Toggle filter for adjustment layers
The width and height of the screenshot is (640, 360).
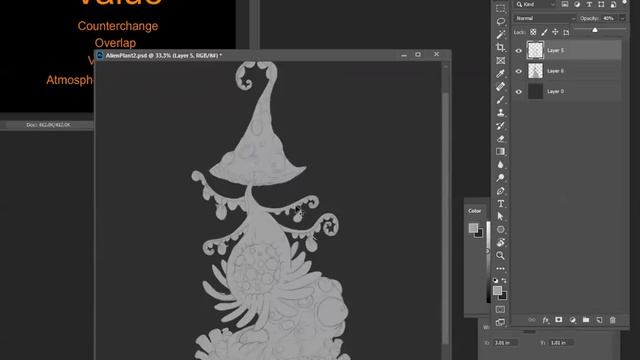pyautogui.click(x=577, y=4)
